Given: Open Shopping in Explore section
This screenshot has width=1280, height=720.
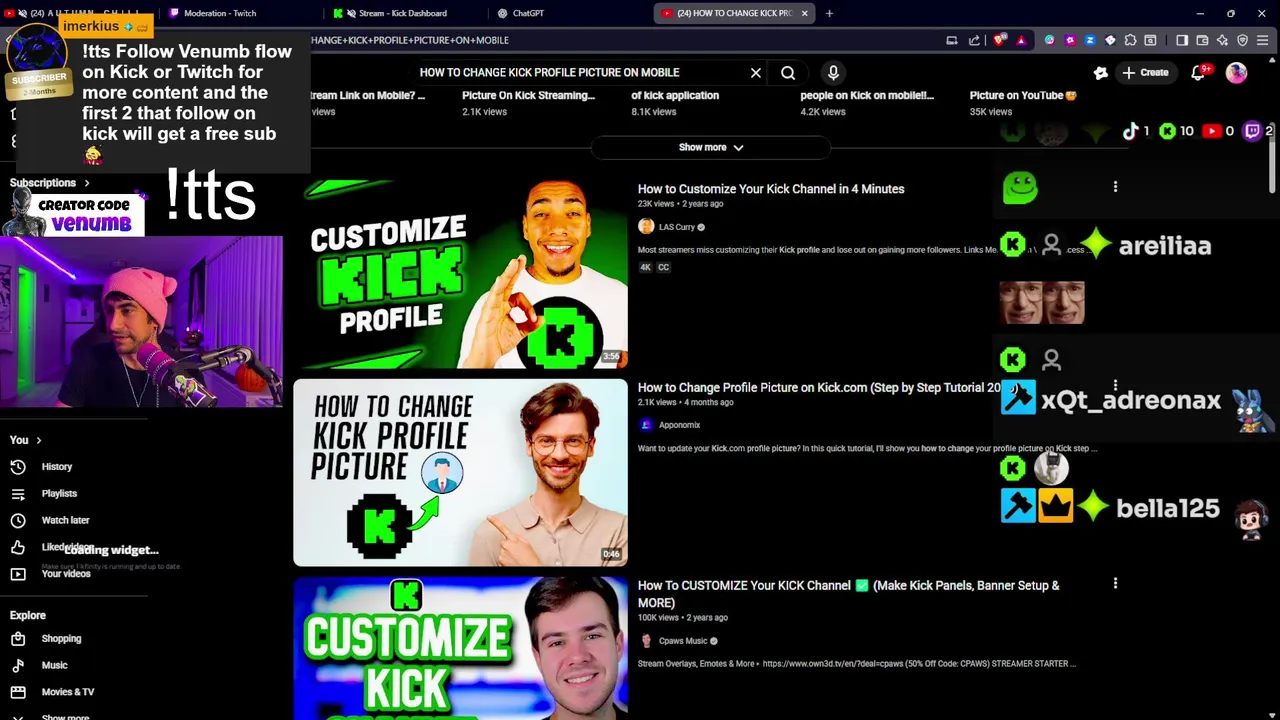Looking at the screenshot, I should point(61,638).
